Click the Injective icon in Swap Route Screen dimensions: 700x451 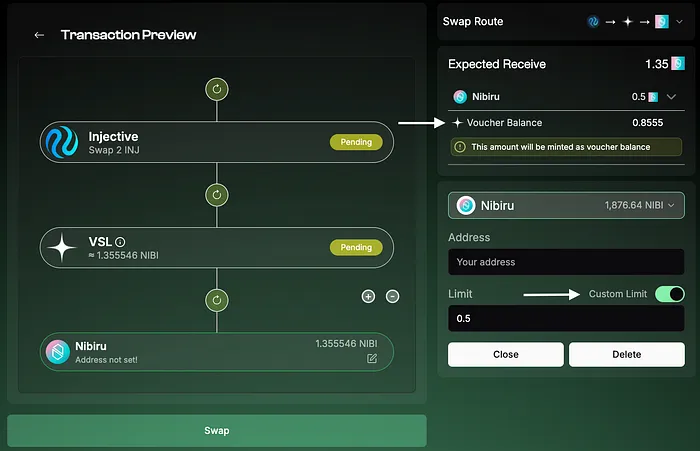click(593, 21)
